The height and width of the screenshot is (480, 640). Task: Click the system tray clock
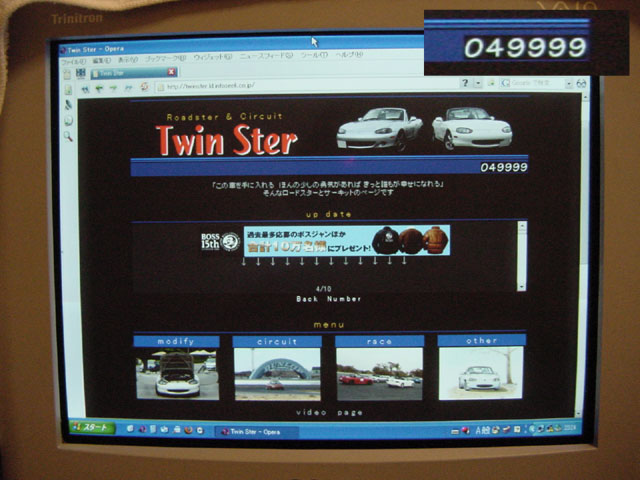(x=571, y=428)
